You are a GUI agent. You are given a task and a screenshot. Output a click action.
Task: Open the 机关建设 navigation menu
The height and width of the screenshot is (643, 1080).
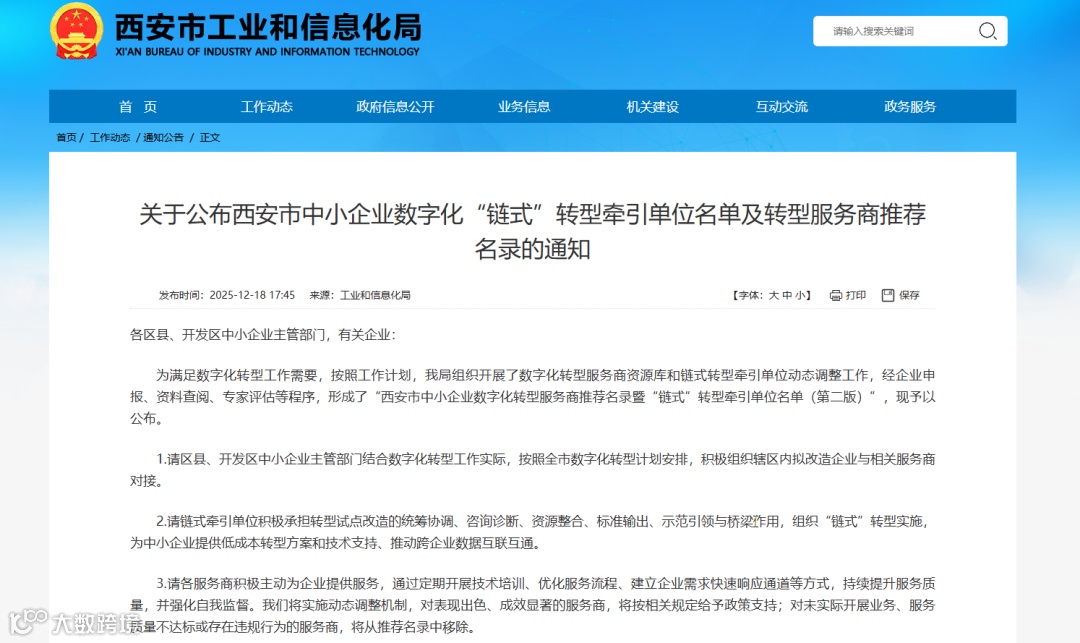(653, 107)
